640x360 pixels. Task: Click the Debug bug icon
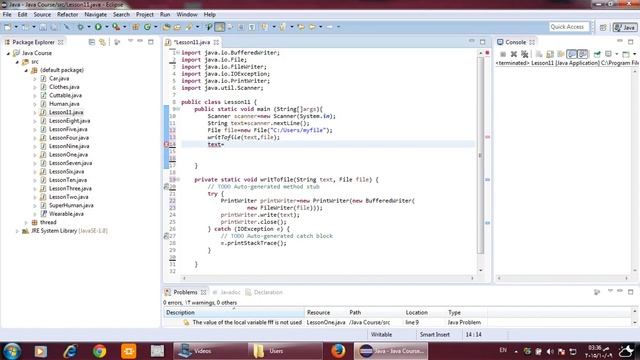[x=81, y=27]
